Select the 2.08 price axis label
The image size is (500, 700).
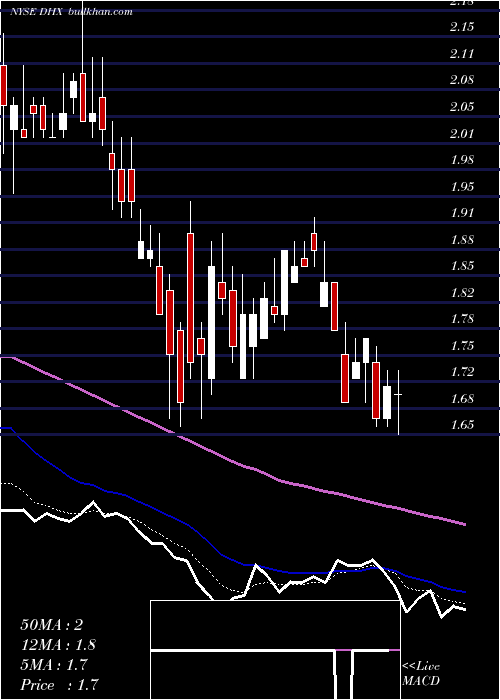462,80
